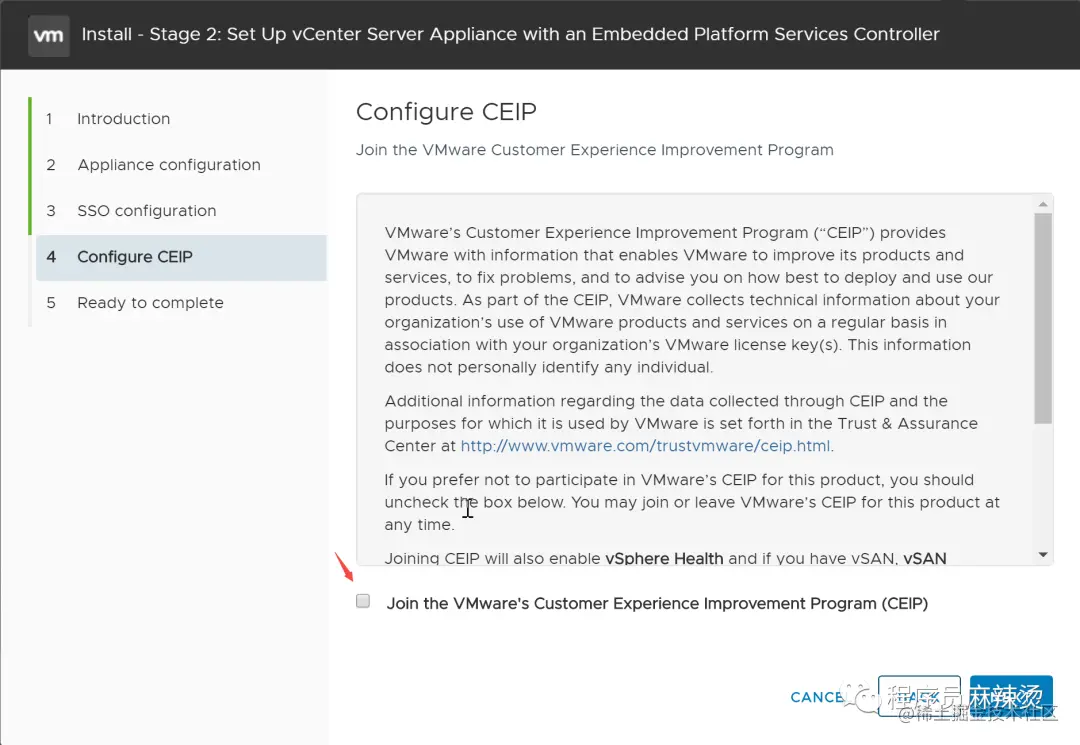
Task: Click the Join CEIP checkbox label text
Action: click(657, 603)
